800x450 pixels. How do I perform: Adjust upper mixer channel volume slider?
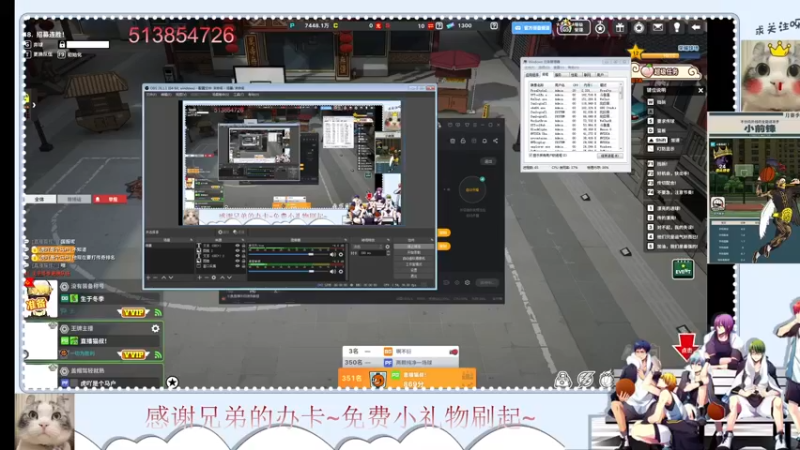(x=289, y=254)
